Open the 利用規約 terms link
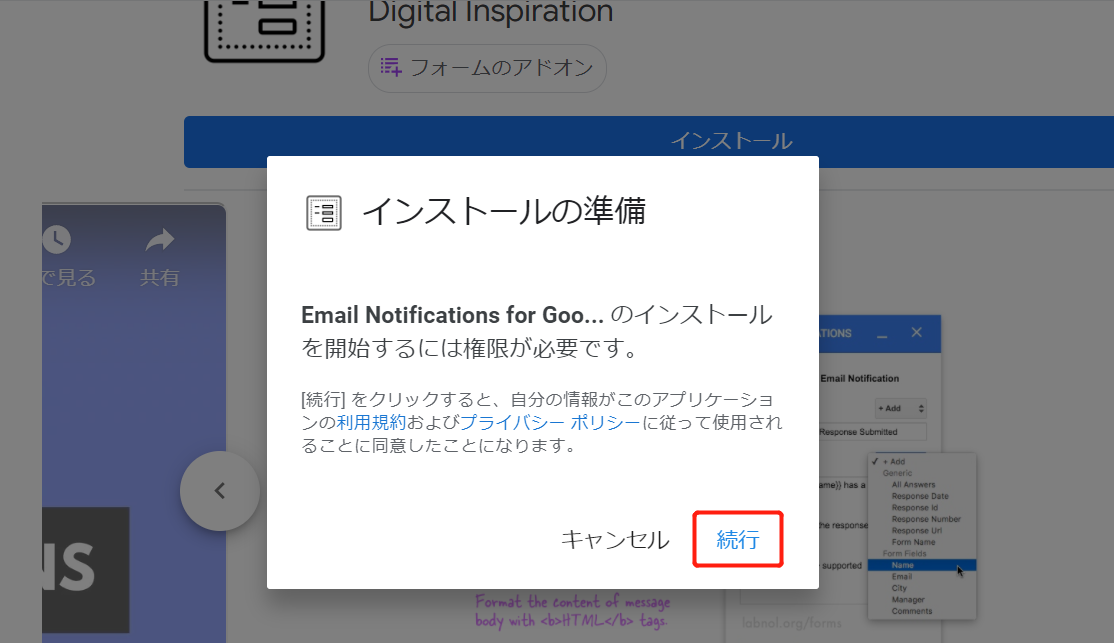The height and width of the screenshot is (643, 1114). point(371,423)
